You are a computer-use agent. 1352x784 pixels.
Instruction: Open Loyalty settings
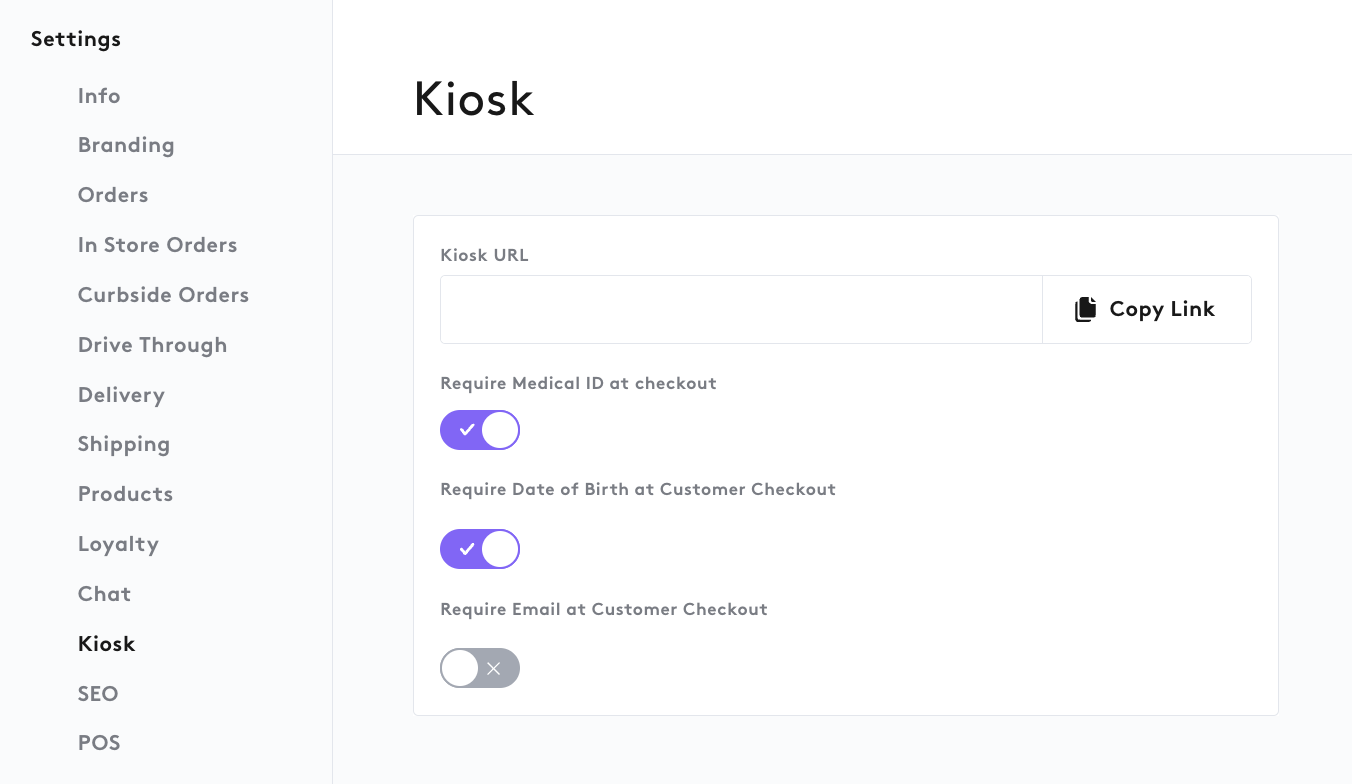(x=118, y=544)
